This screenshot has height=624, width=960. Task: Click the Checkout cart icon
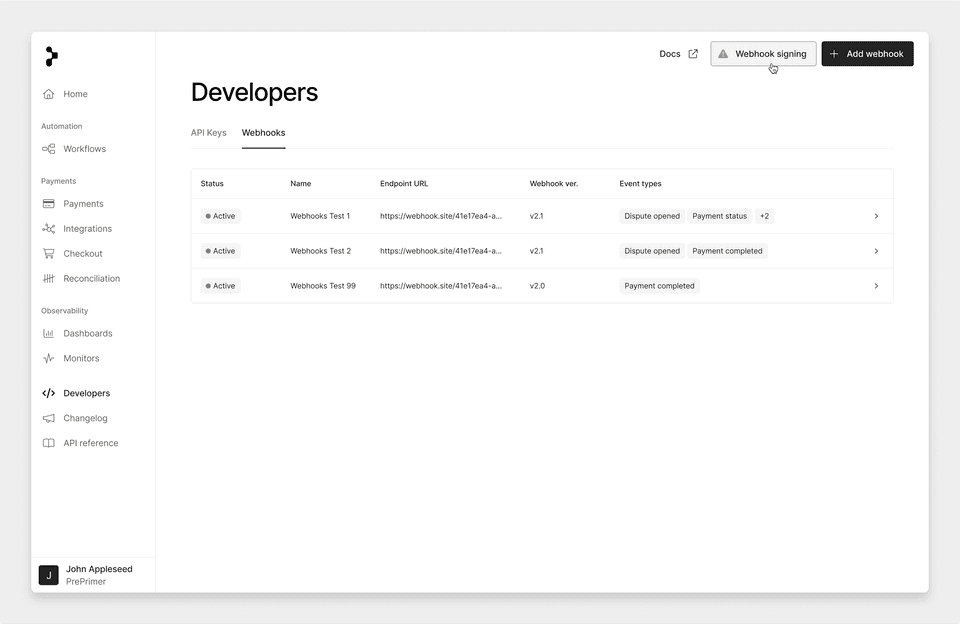point(48,254)
